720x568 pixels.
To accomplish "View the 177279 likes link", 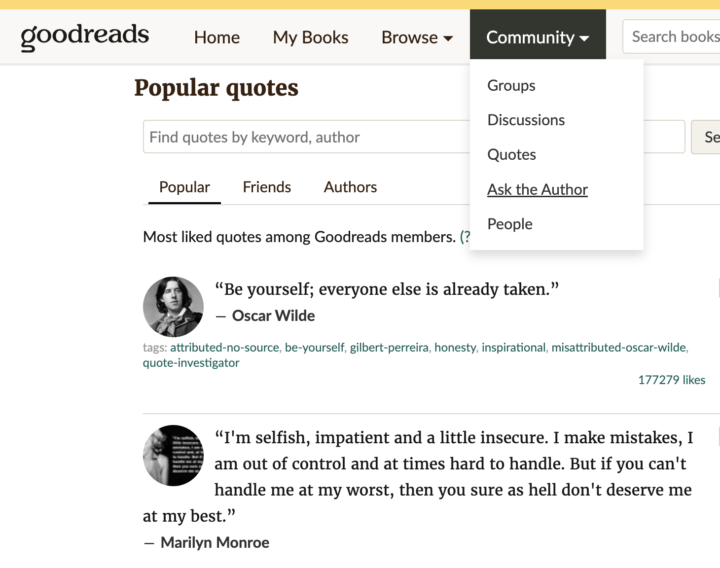I will pyautogui.click(x=671, y=380).
